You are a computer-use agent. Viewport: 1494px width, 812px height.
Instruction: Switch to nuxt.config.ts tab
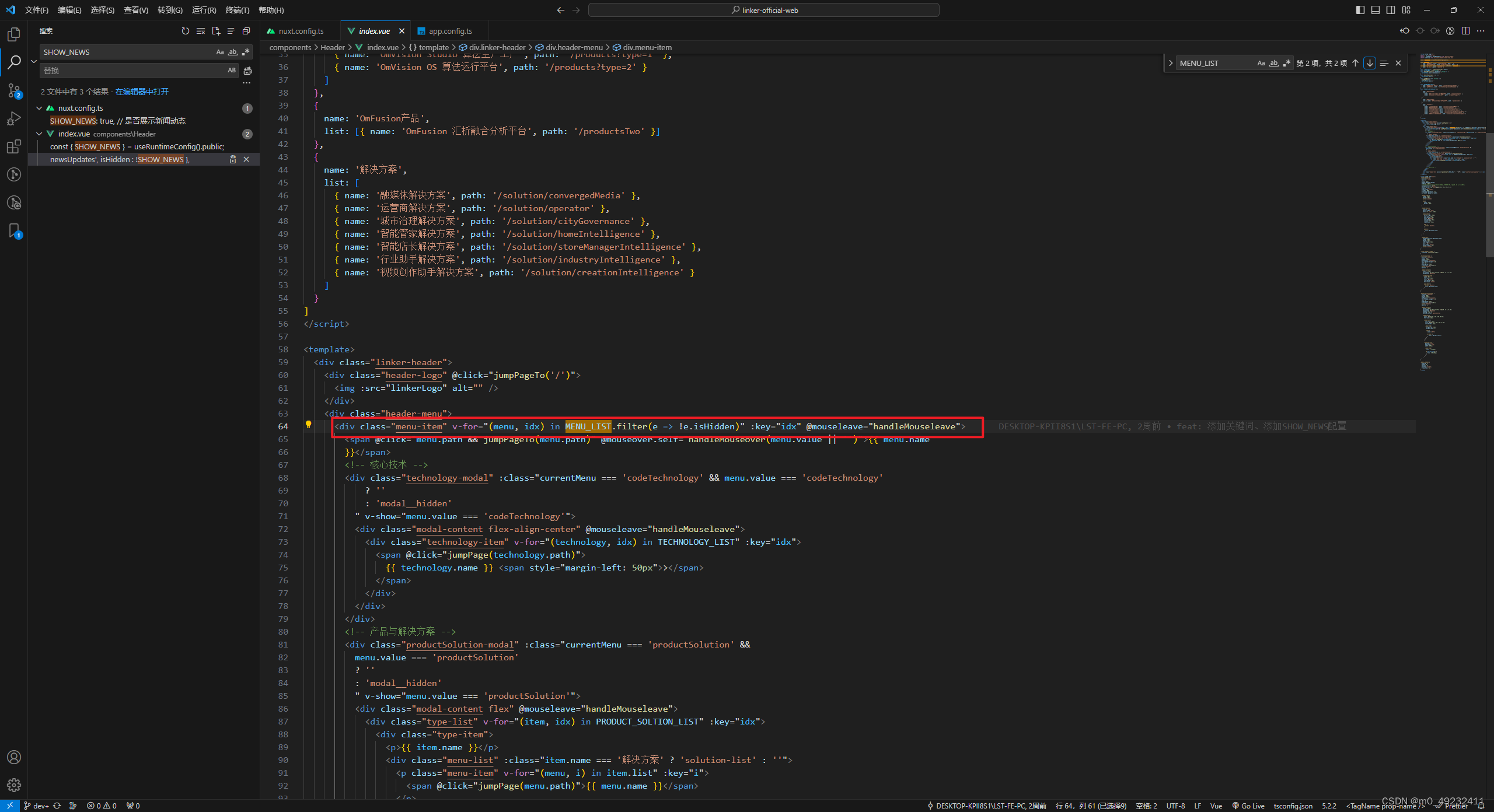click(x=300, y=31)
